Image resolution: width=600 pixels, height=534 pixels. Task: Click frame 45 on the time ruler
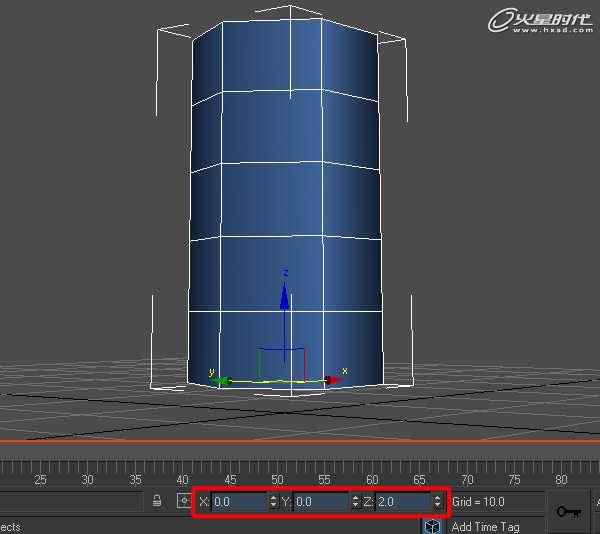(230, 479)
